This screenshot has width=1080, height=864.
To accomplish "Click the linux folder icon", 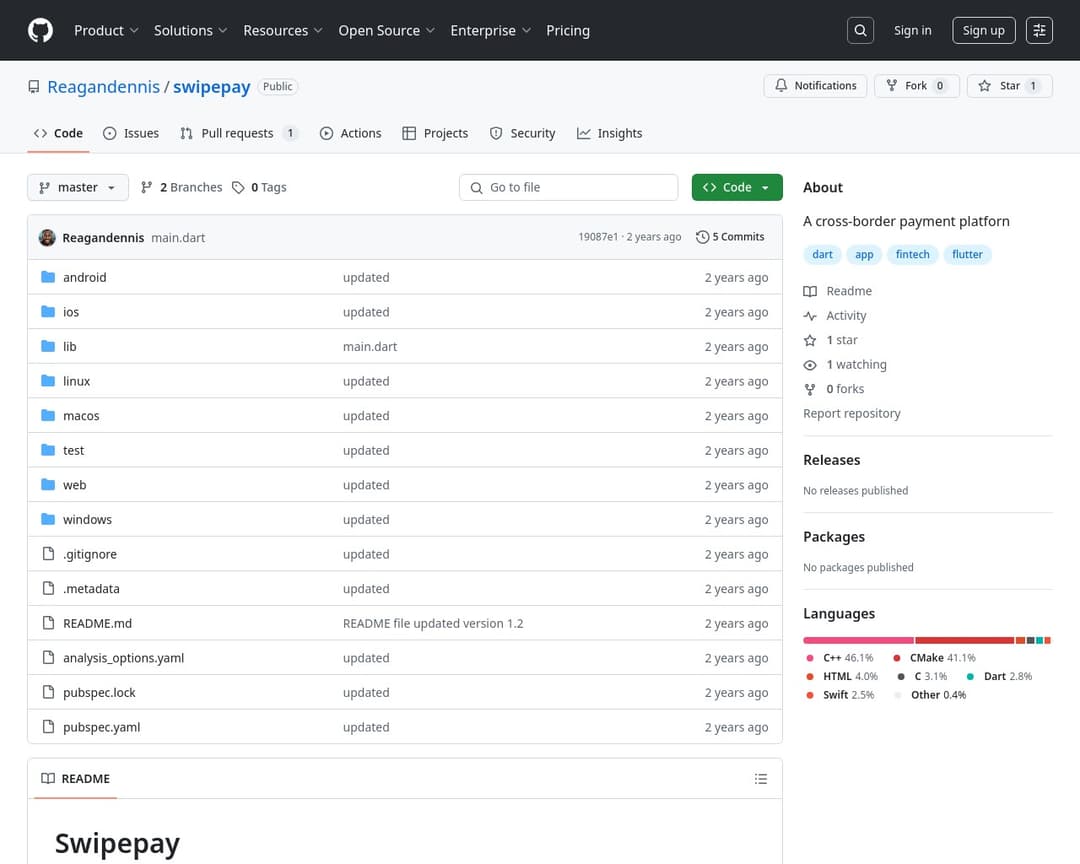I will pyautogui.click(x=48, y=380).
